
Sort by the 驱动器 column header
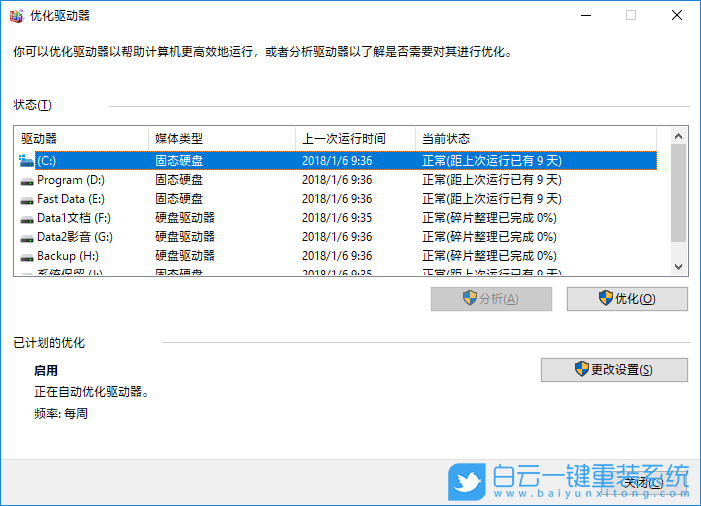tap(81, 139)
